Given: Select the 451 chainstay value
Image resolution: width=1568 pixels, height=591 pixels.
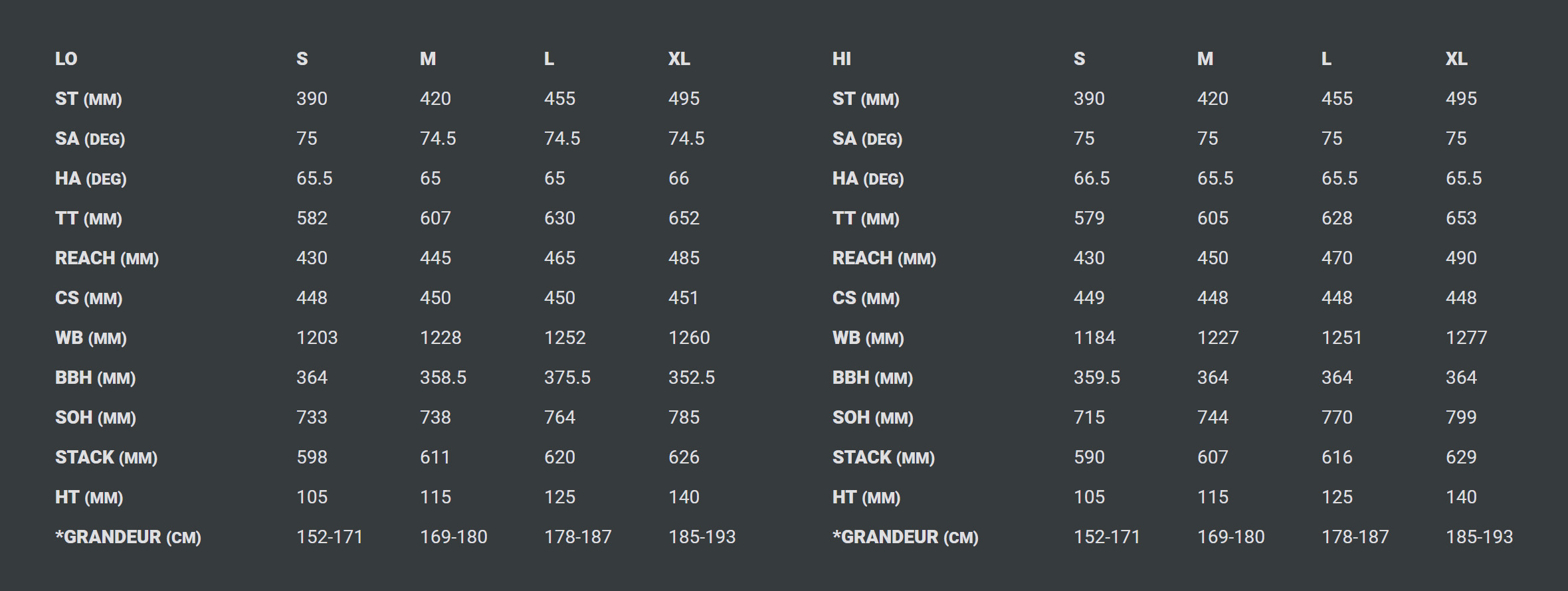Looking at the screenshot, I should coord(683,298).
